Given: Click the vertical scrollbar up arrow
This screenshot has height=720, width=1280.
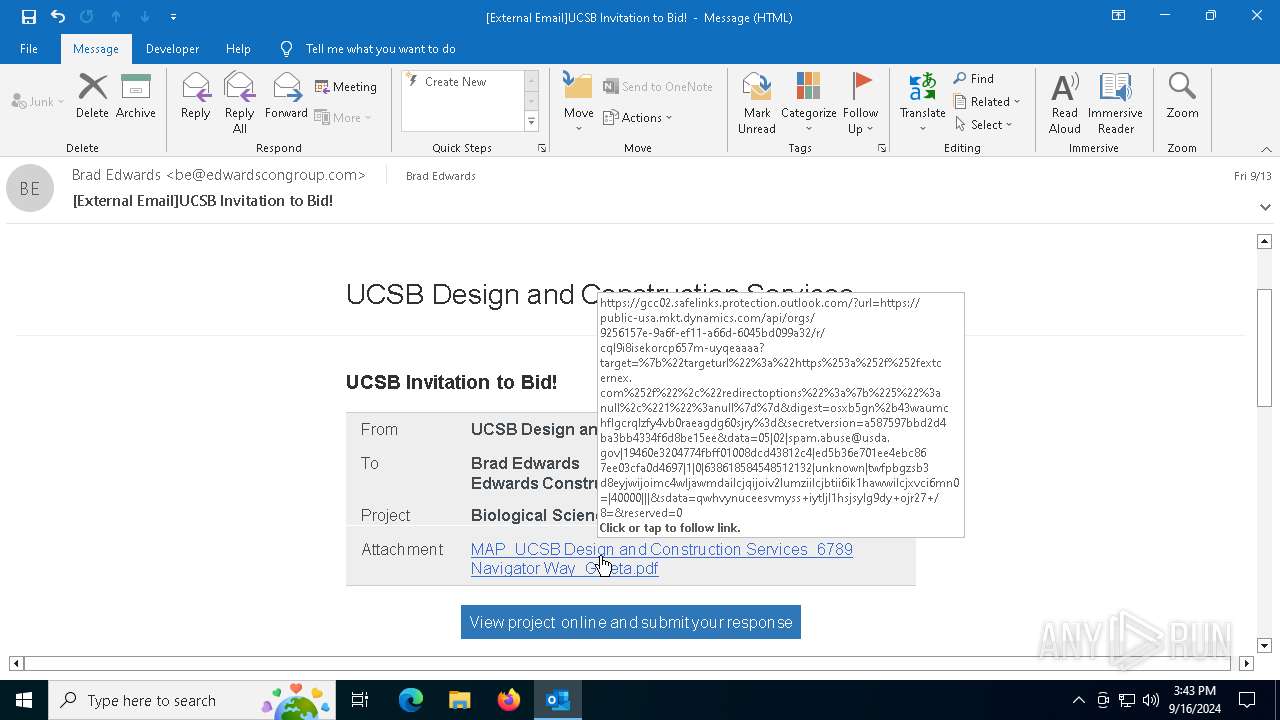Looking at the screenshot, I should [x=1264, y=241].
